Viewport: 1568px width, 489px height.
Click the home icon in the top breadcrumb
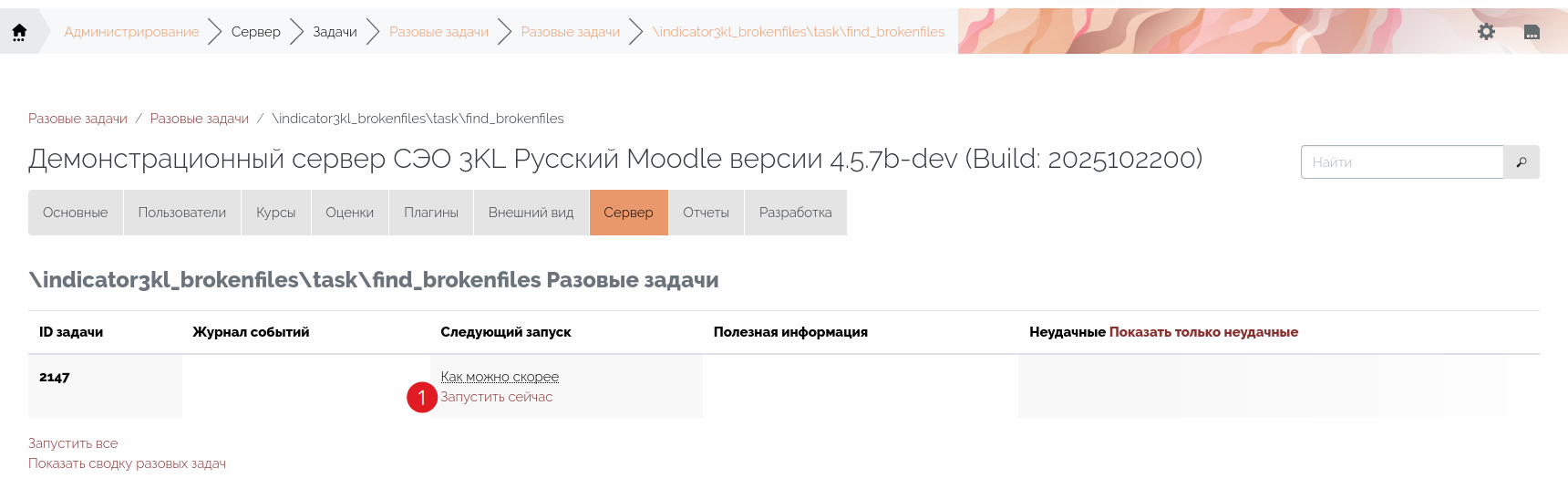point(19,32)
